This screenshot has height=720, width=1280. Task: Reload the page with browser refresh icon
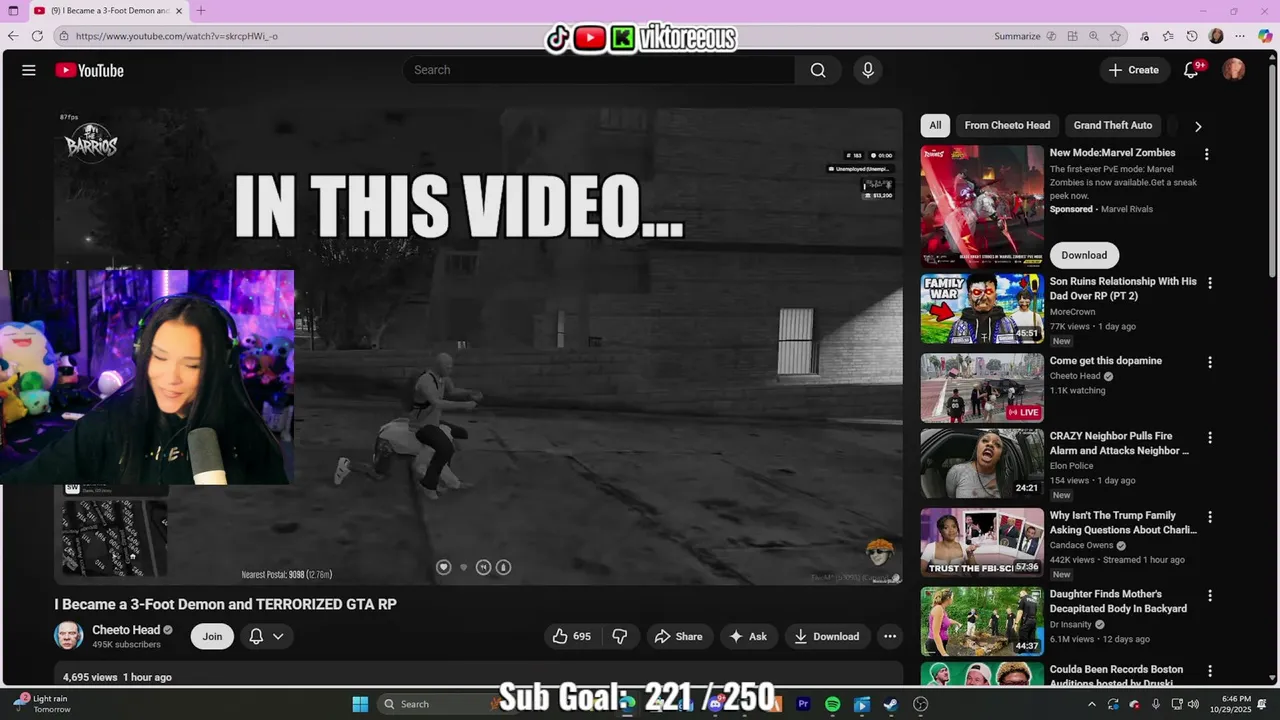pos(37,36)
